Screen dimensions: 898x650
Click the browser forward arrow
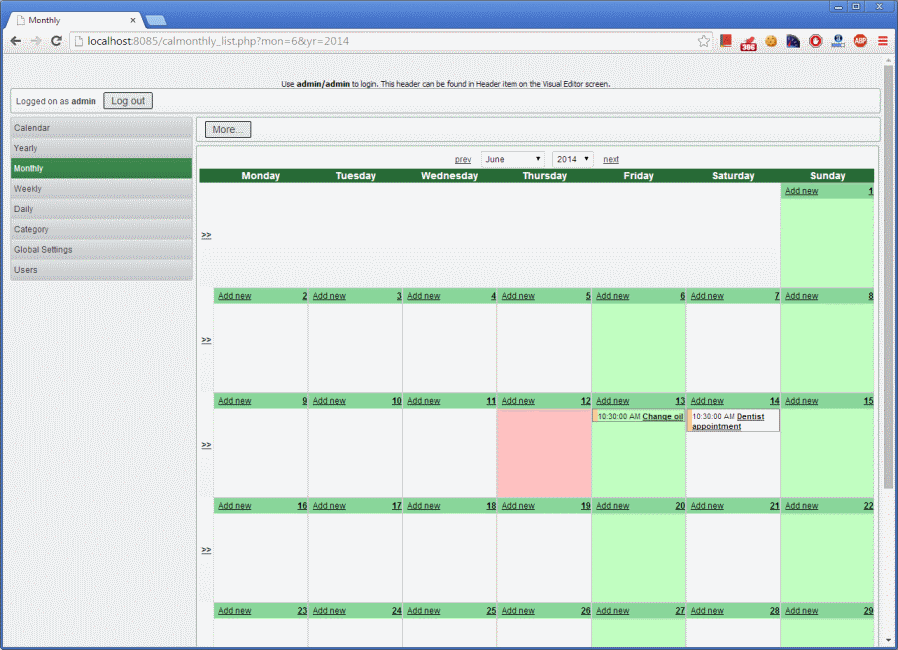[x=36, y=41]
